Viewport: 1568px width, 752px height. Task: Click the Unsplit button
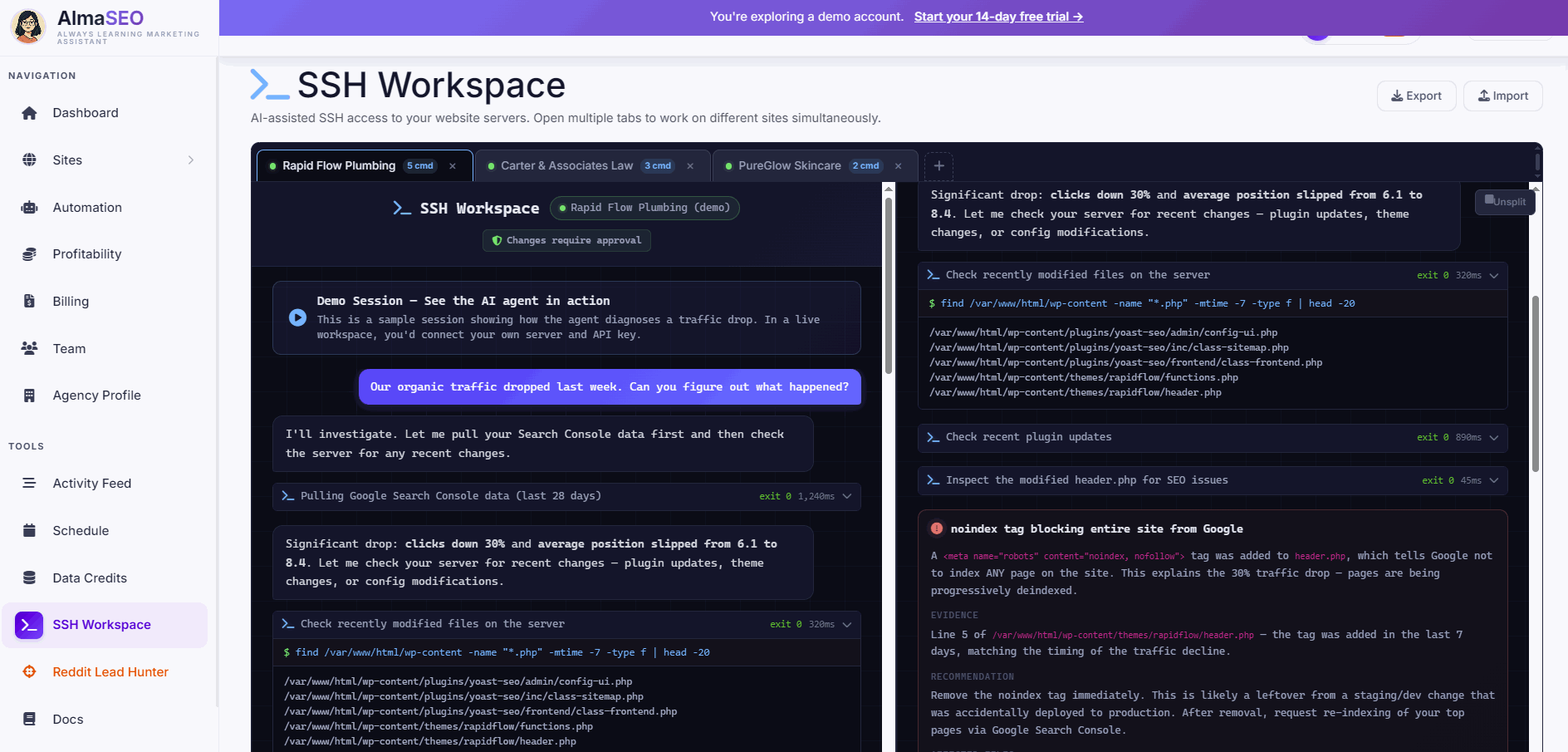(x=1505, y=202)
